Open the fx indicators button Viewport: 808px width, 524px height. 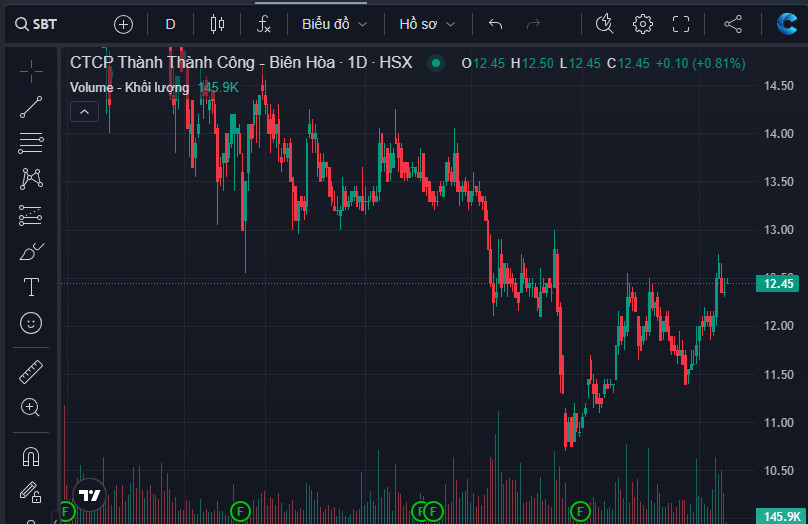click(264, 24)
